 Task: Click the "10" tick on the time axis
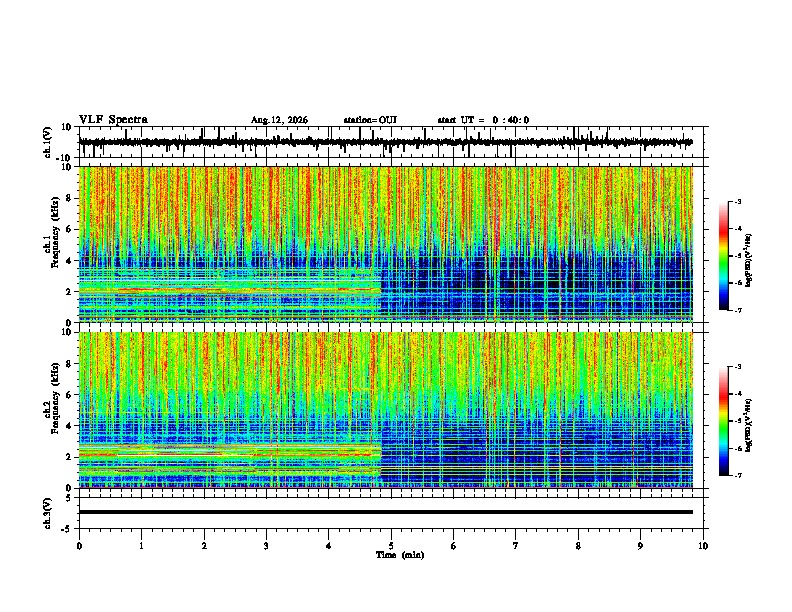coord(703,546)
